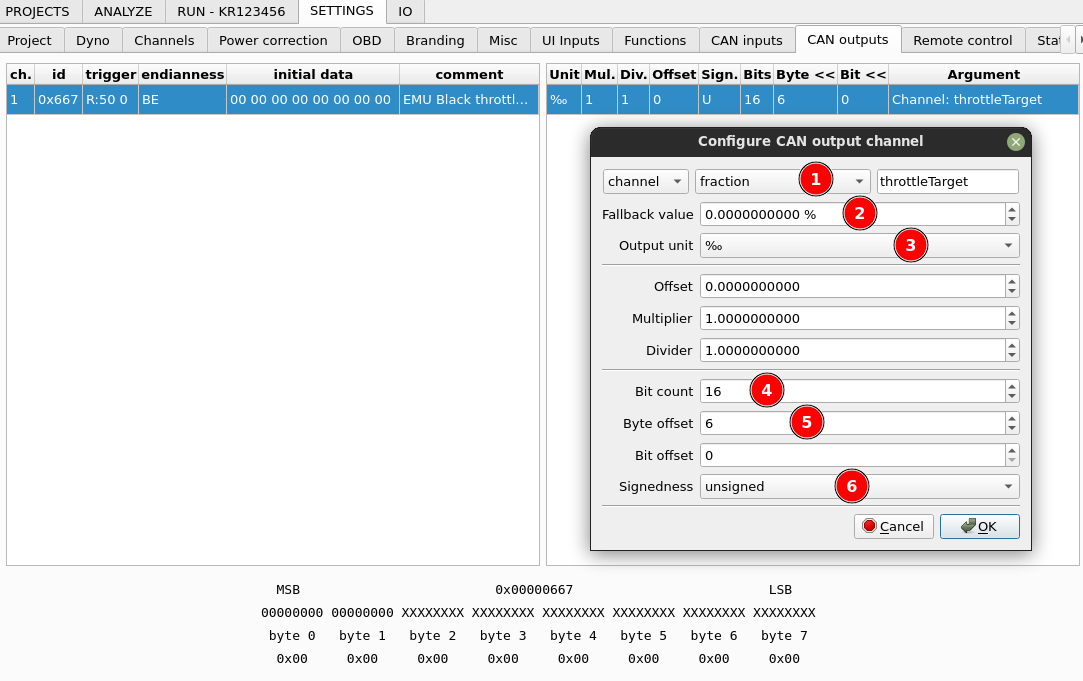Switch to the ANALYZE tab
This screenshot has height=681, width=1083.
[x=122, y=12]
